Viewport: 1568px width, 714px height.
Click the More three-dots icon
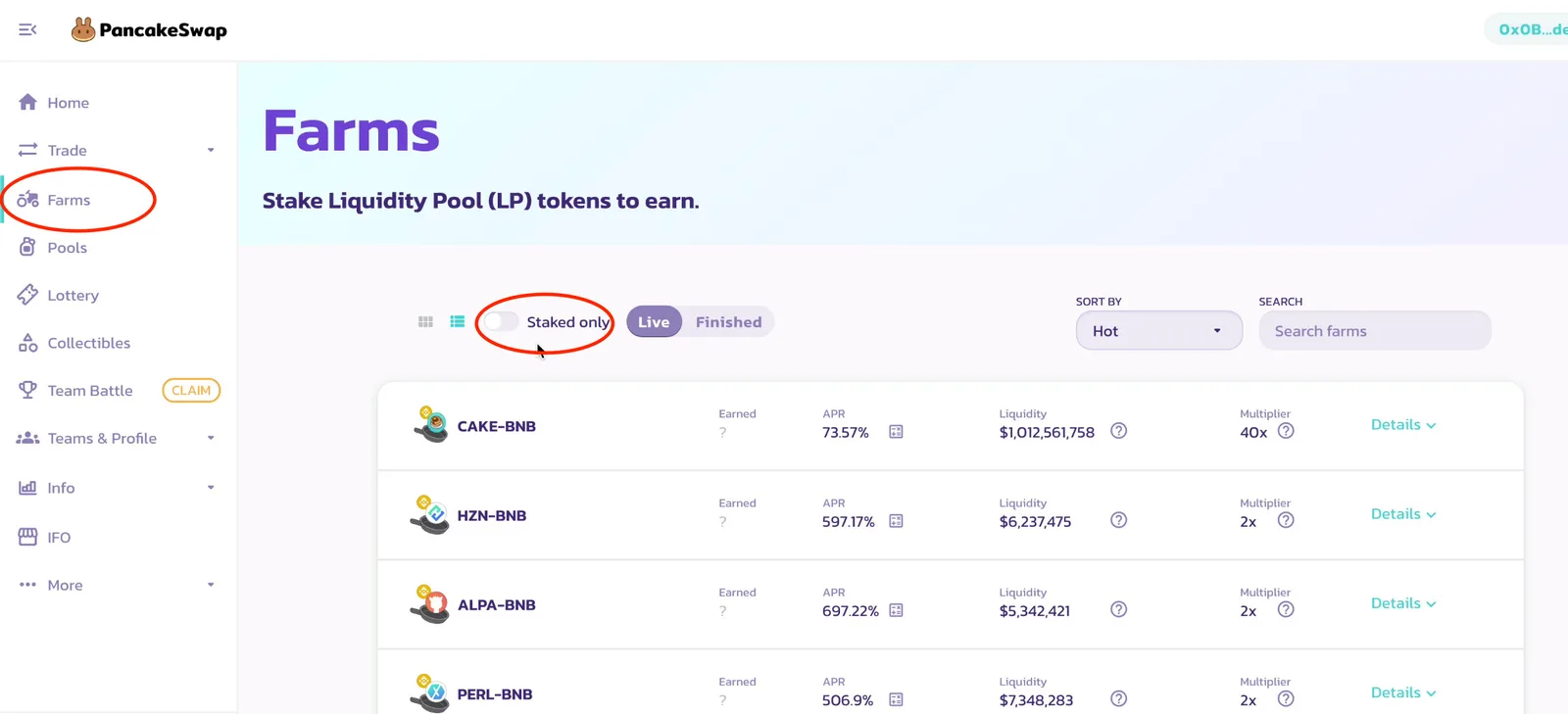tap(27, 585)
